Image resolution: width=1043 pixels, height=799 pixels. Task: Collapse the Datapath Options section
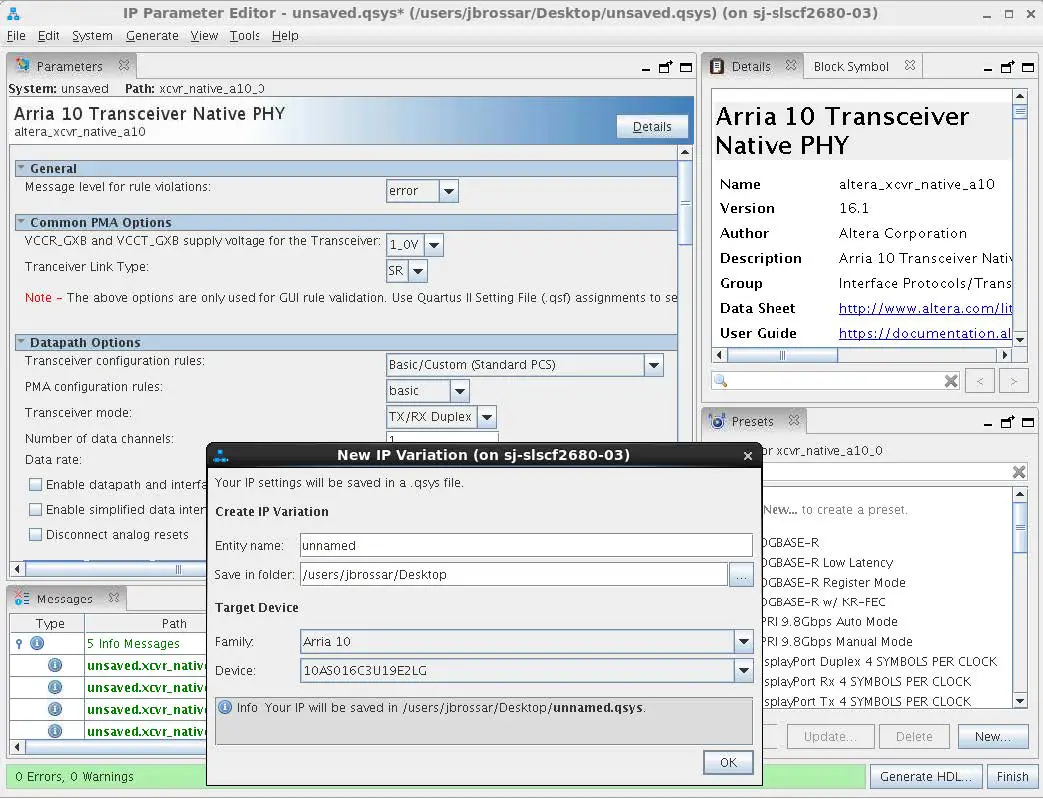tap(21, 342)
